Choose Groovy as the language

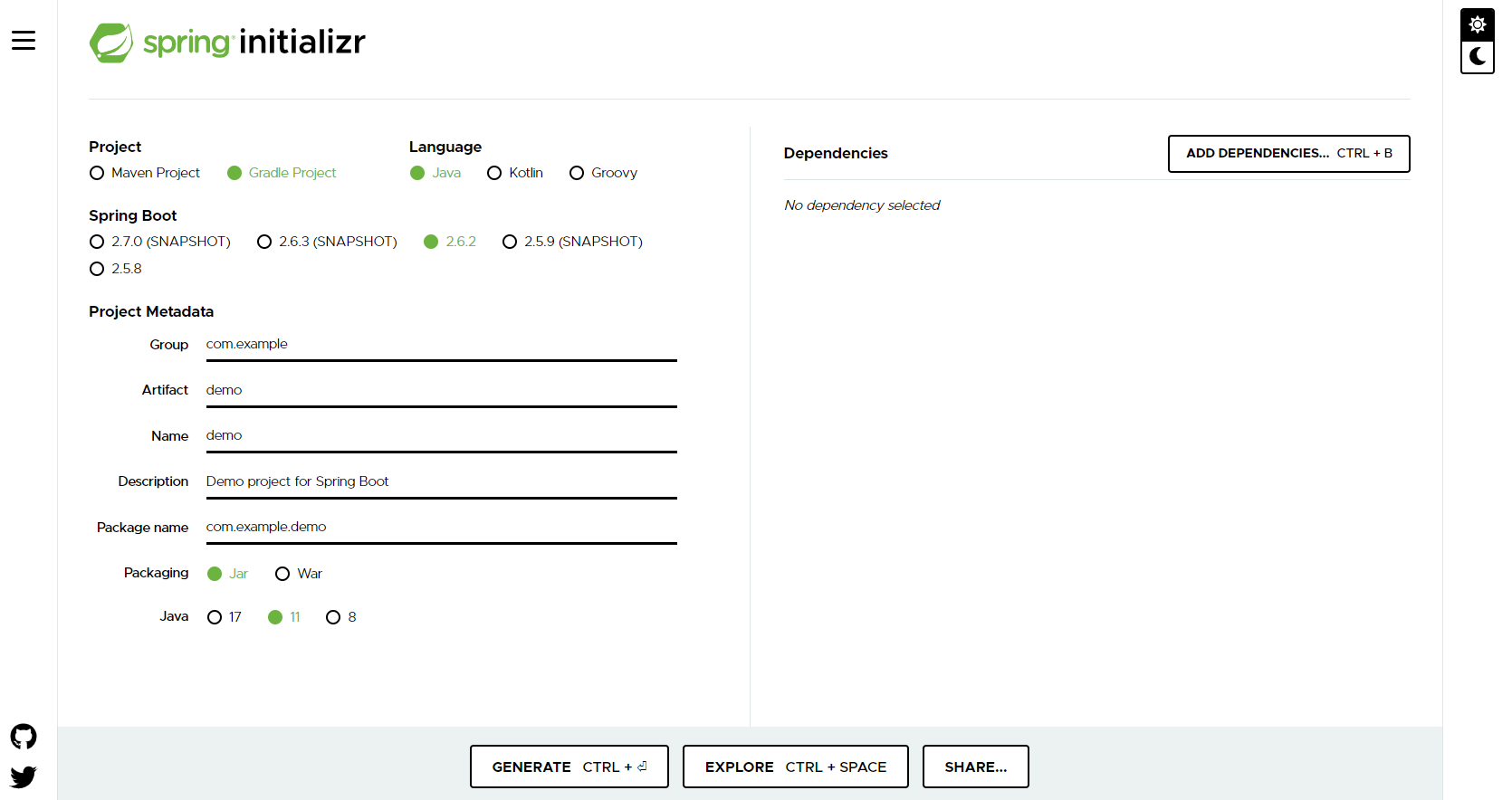click(603, 173)
